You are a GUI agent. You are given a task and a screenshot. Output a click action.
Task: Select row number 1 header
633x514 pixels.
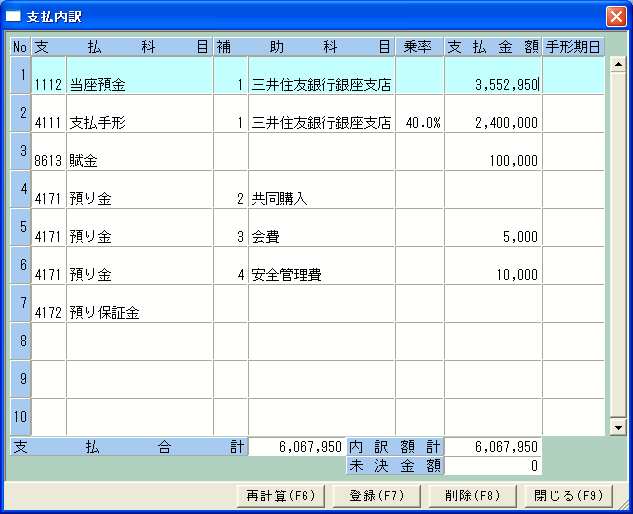pos(21,76)
